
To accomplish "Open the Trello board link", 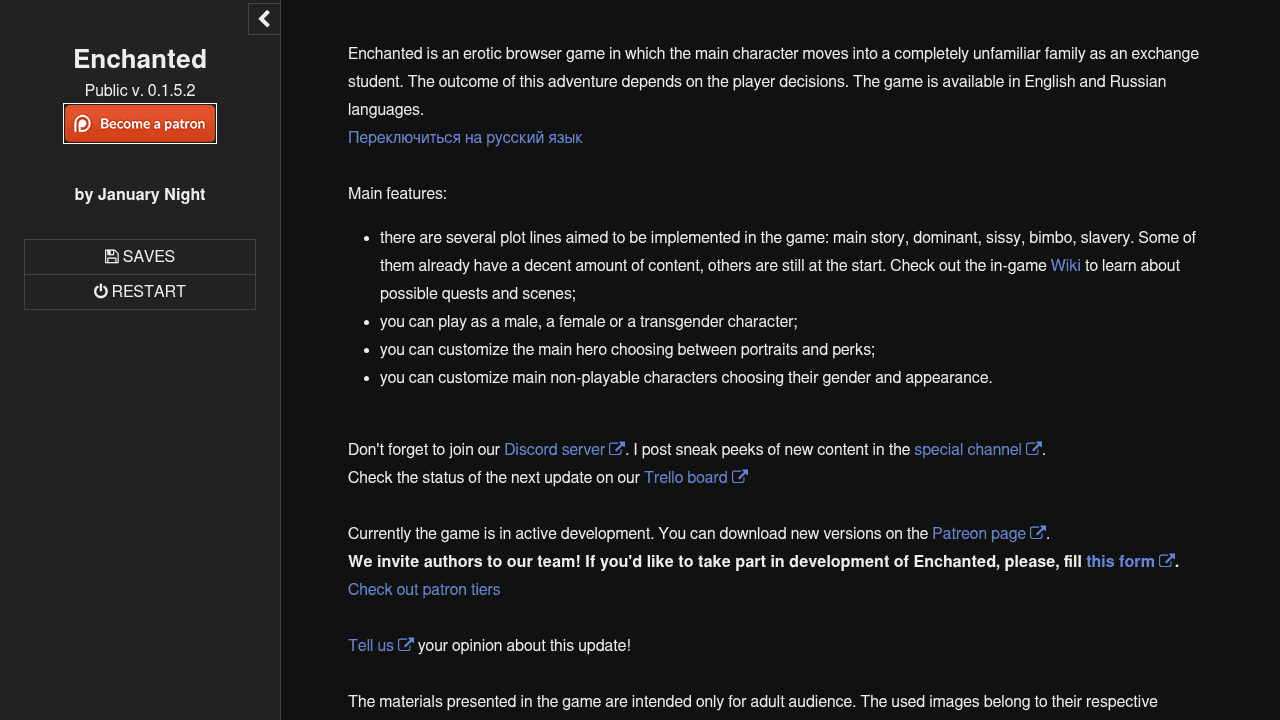I will coord(685,478).
